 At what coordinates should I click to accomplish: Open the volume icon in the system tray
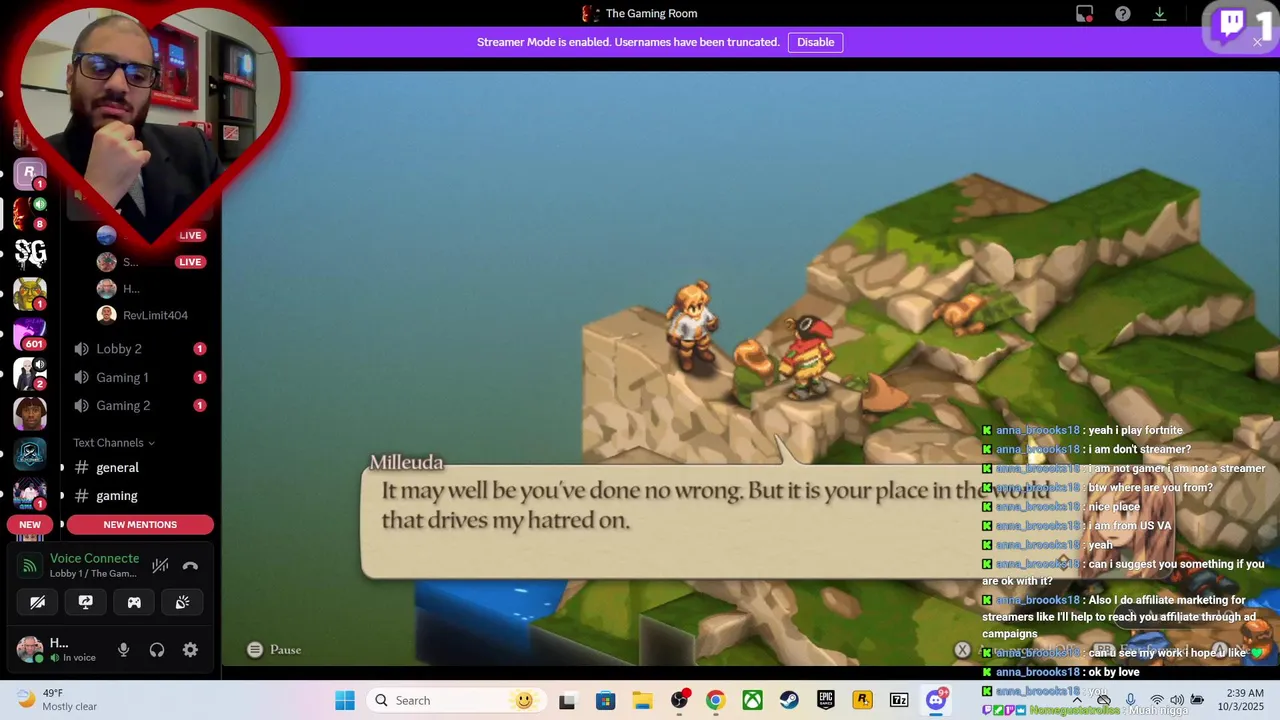1177,700
